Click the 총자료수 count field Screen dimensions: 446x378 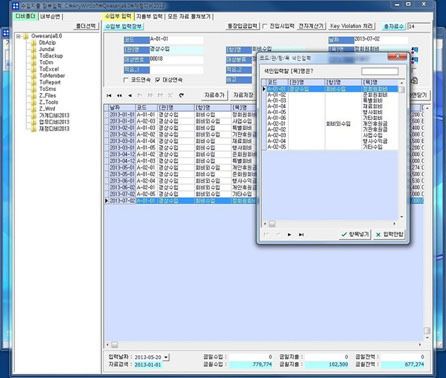pos(419,26)
